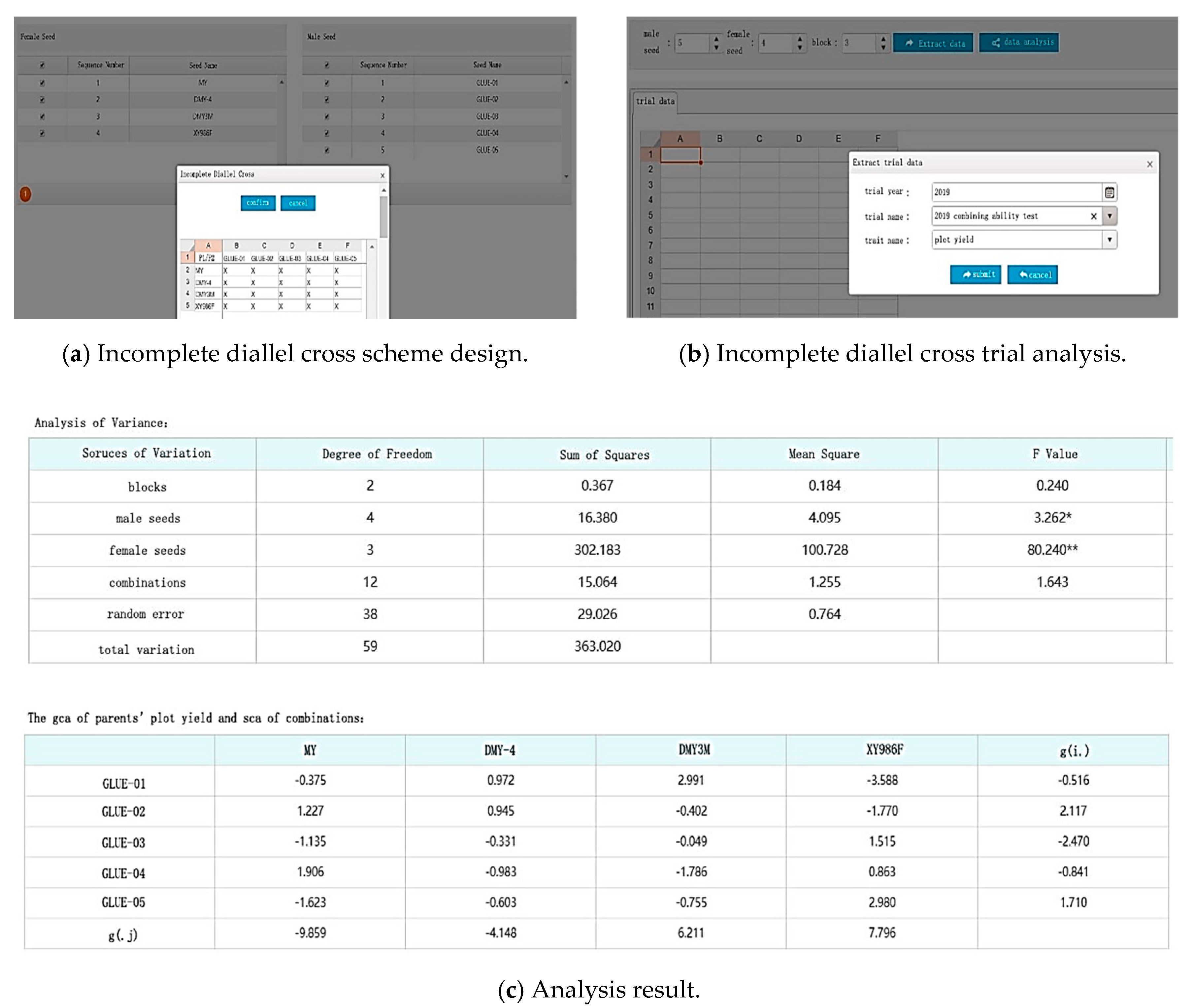1195x1008 pixels.
Task: Uncheck the XY986F female seed row
Action: point(42,133)
